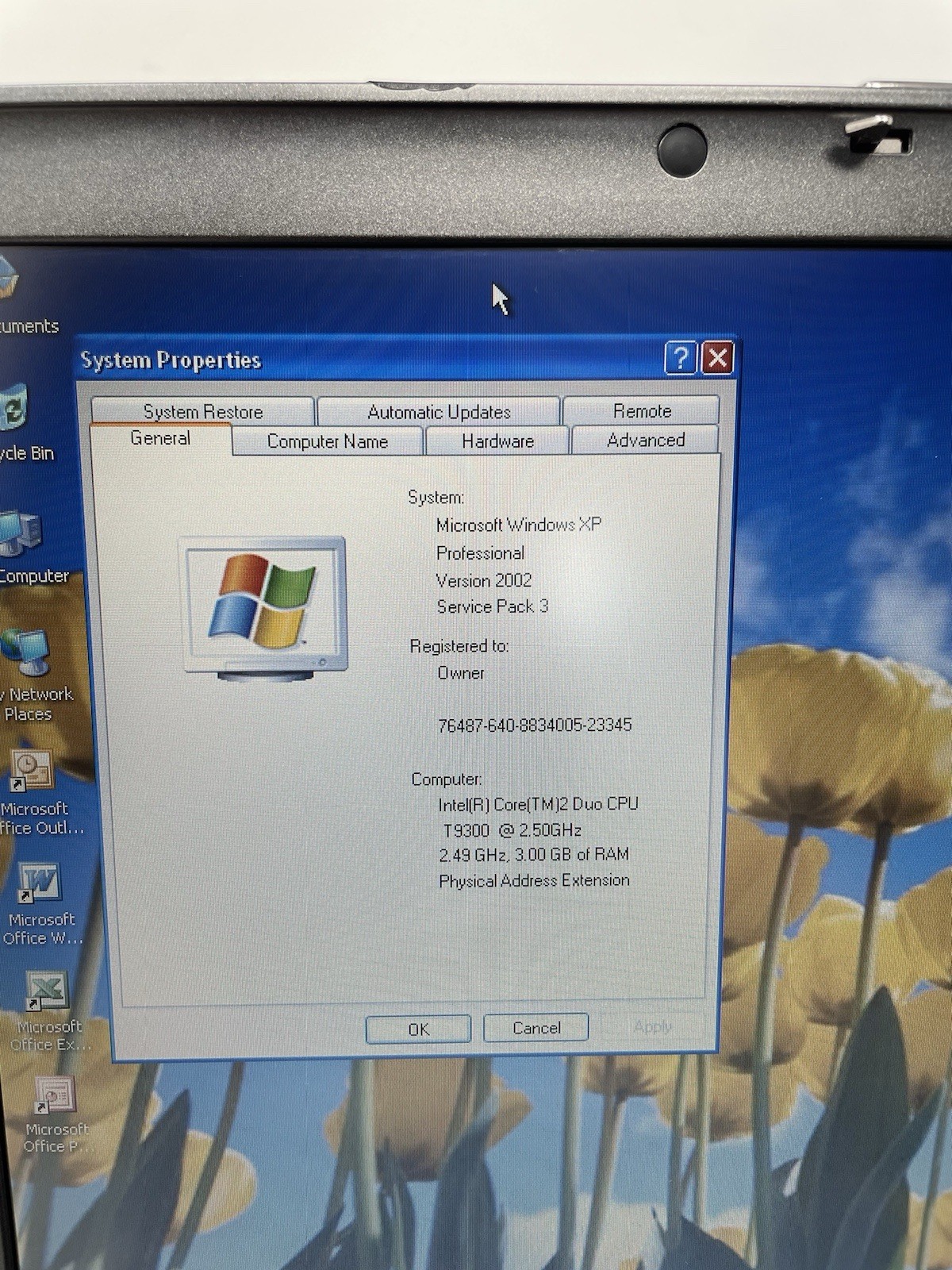Click the help question mark button
This screenshot has width=952, height=1270.
click(680, 358)
